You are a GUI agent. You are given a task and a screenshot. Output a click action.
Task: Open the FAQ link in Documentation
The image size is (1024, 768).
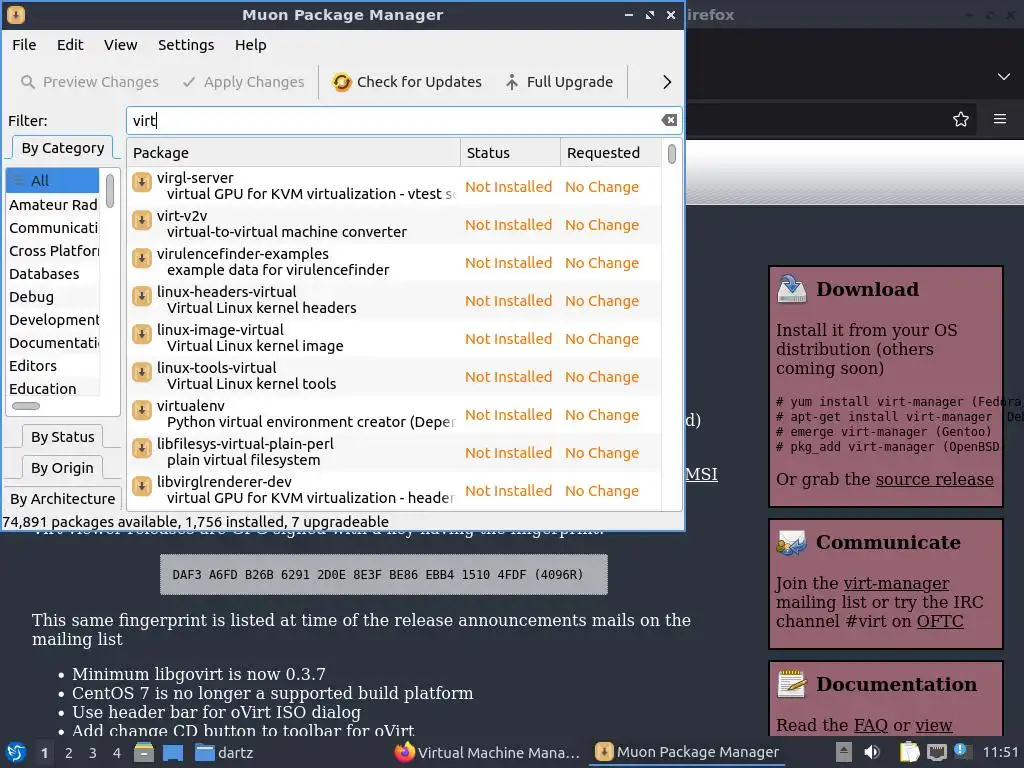[x=870, y=725]
